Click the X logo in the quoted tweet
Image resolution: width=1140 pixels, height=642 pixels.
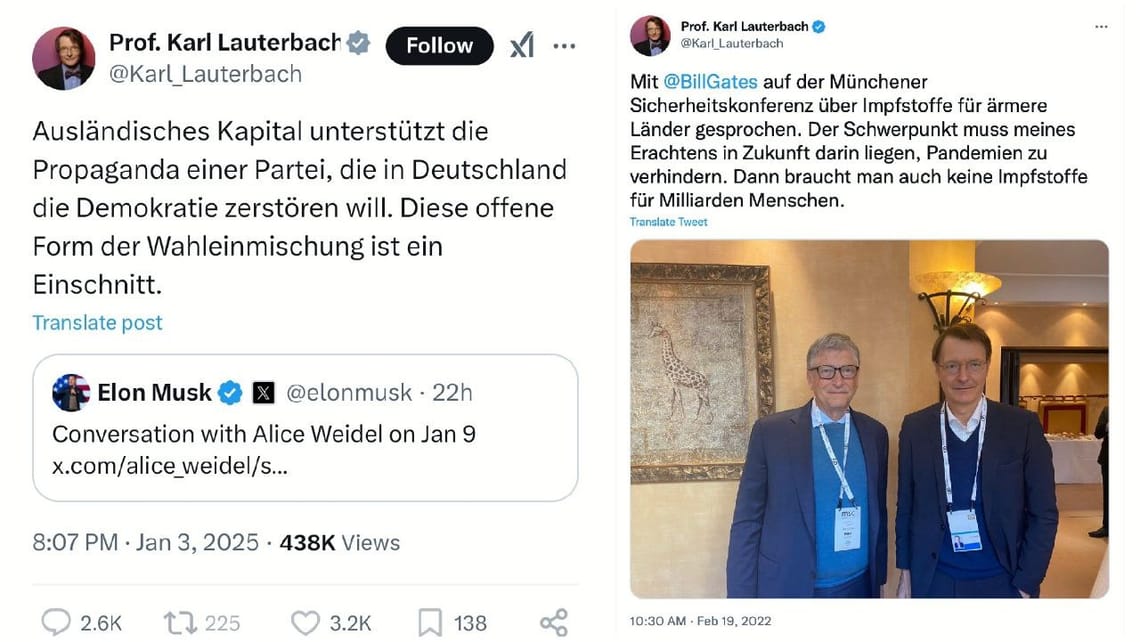pos(261,392)
